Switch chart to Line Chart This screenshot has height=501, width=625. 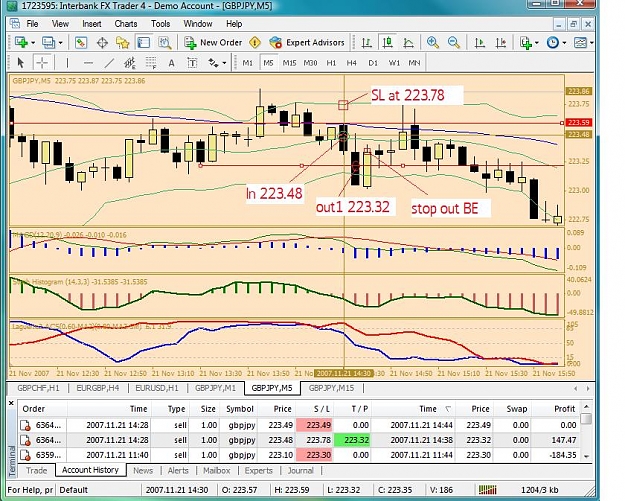[x=408, y=43]
